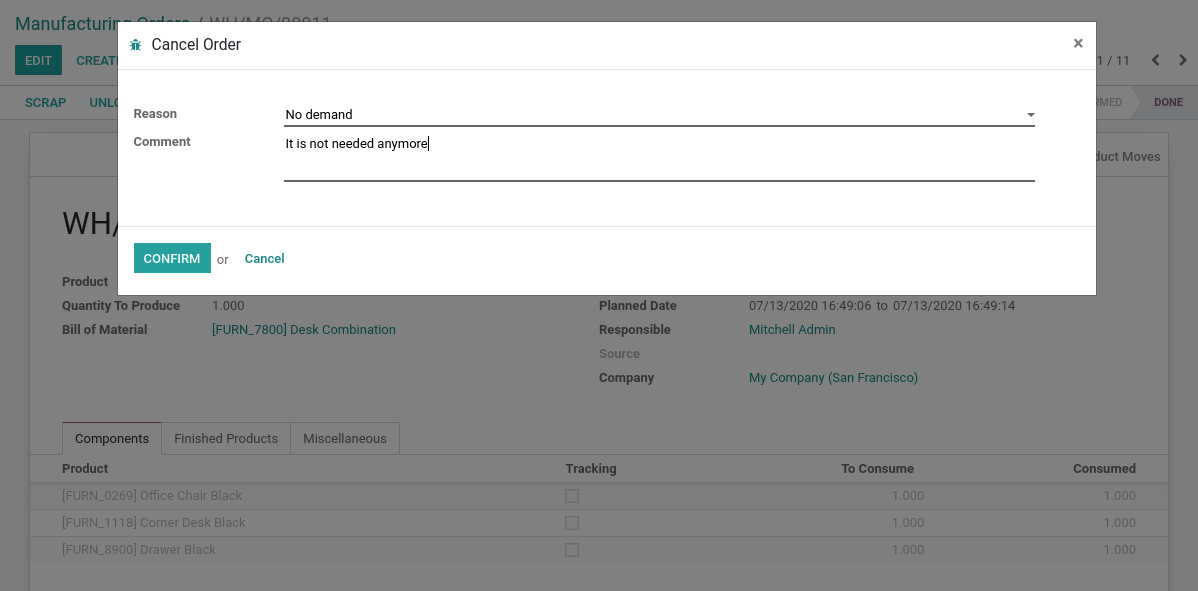Open the Miscellaneous tab
Image resolution: width=1198 pixels, height=591 pixels.
(x=345, y=439)
